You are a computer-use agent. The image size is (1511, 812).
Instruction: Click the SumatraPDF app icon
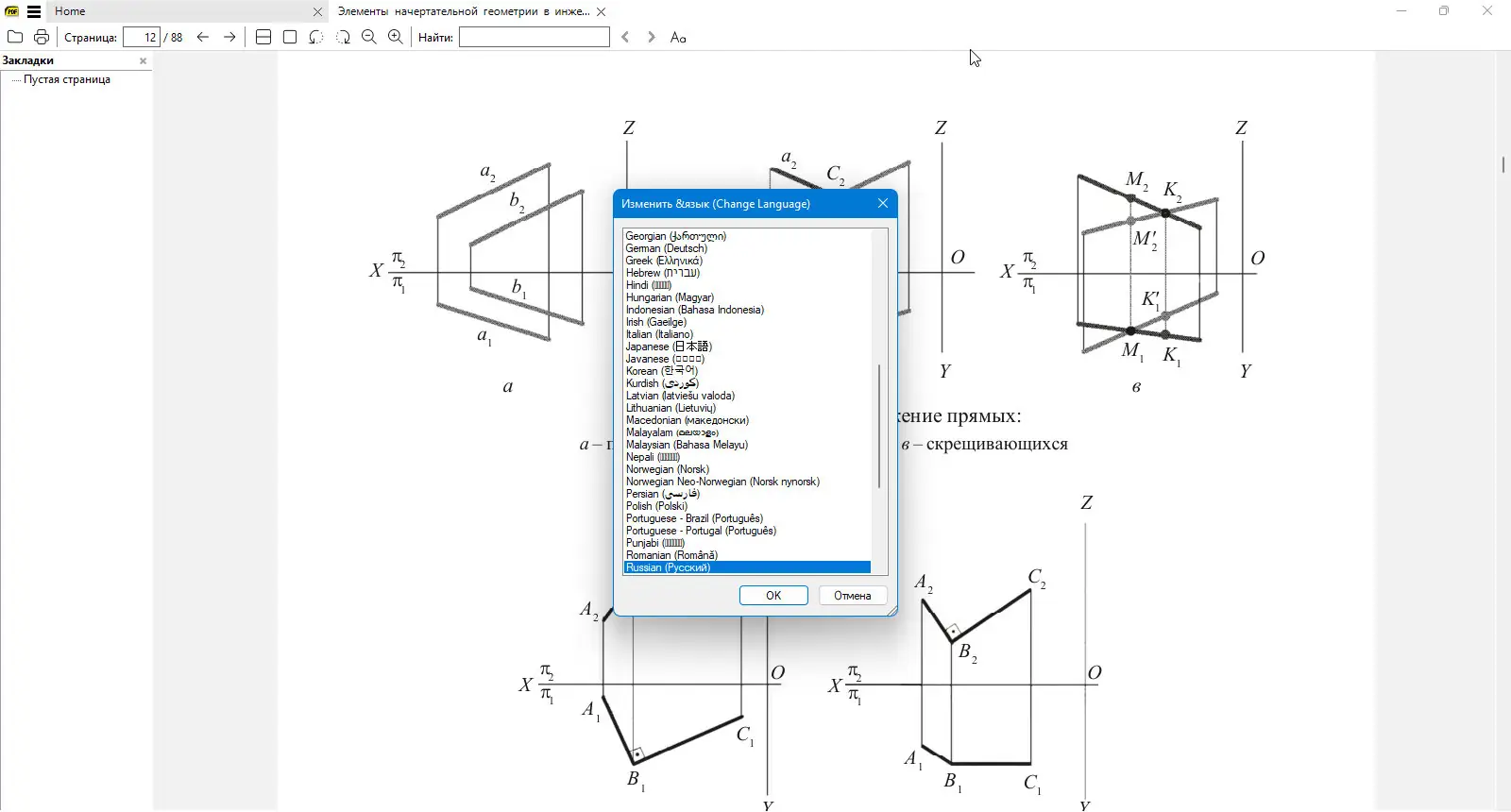12,11
